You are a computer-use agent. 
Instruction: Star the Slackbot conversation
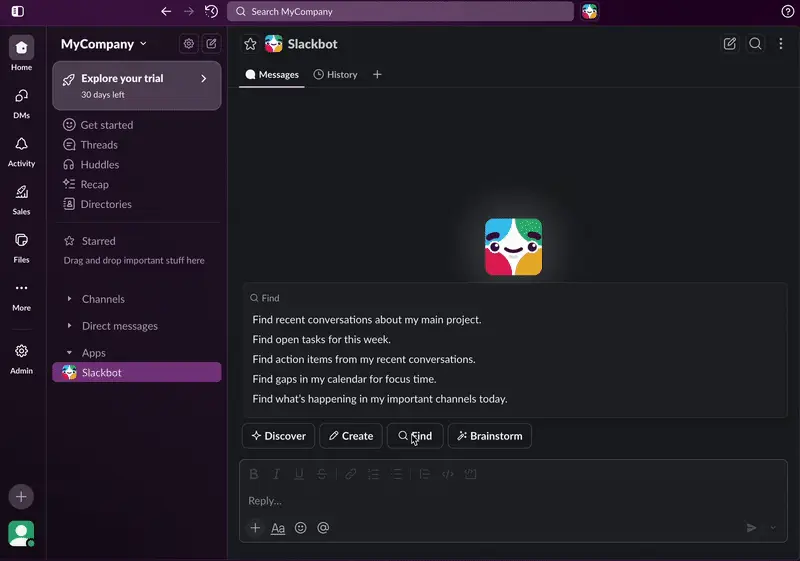(x=250, y=44)
